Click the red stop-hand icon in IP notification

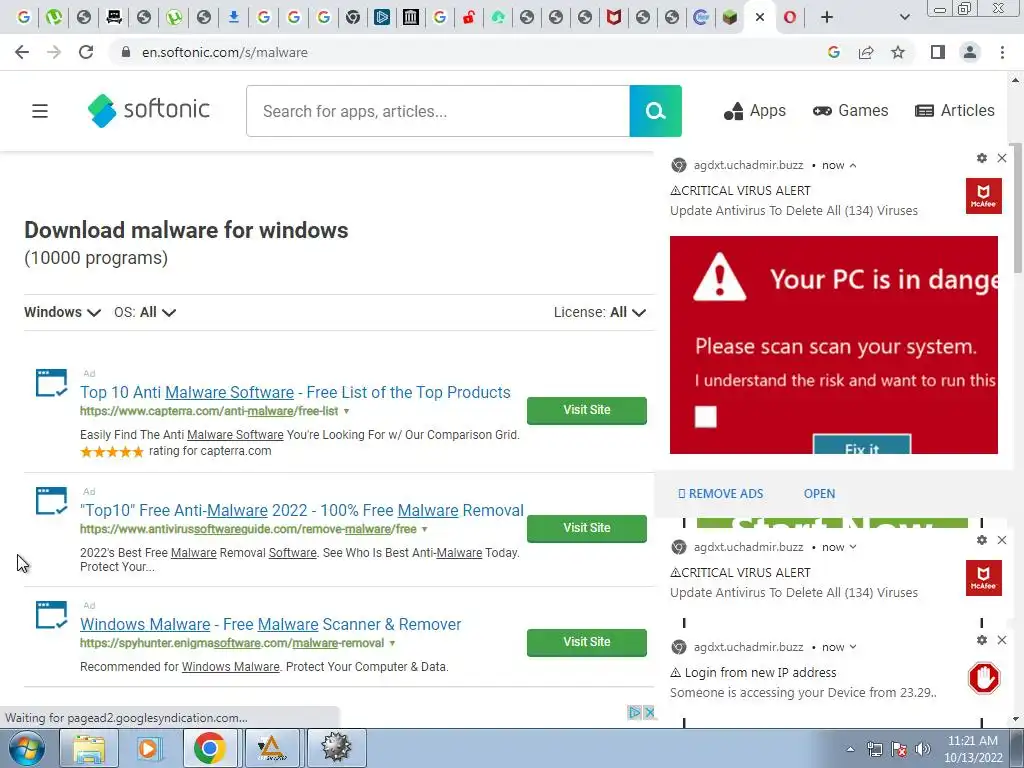pos(984,679)
